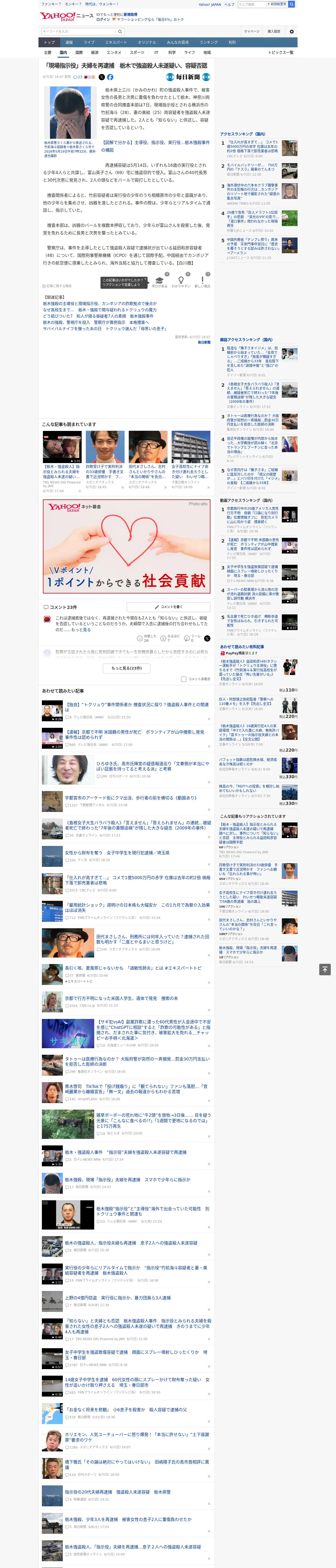The height and width of the screenshot is (1568, 336).
Task: Click the コメントを書く button
Action: (x=168, y=607)
